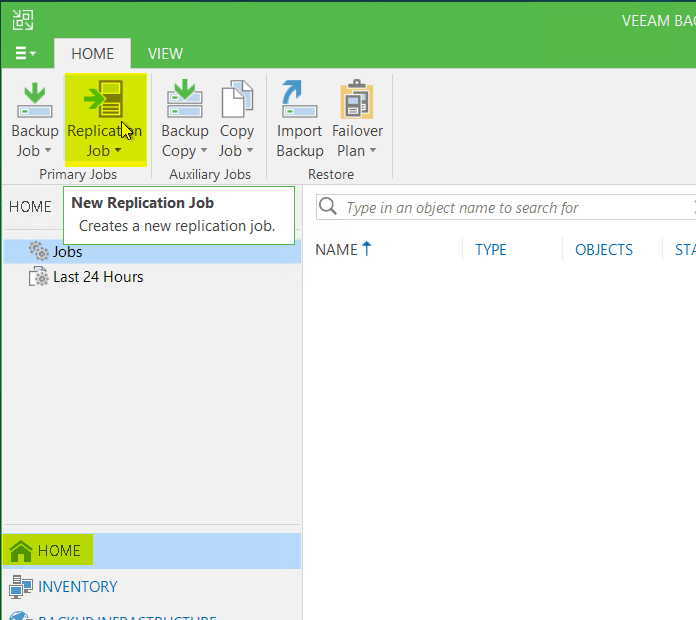
Task: Open the INVENTORY view
Action: coord(152,587)
